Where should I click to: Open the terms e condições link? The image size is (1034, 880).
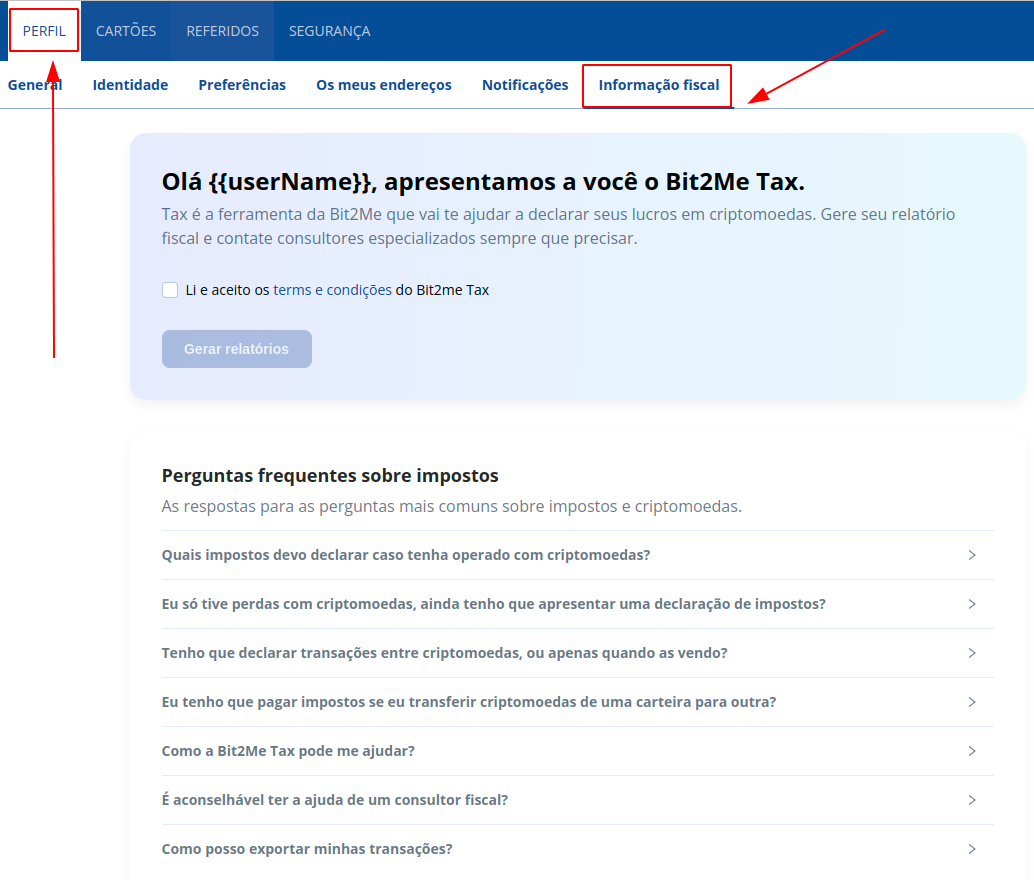(332, 290)
